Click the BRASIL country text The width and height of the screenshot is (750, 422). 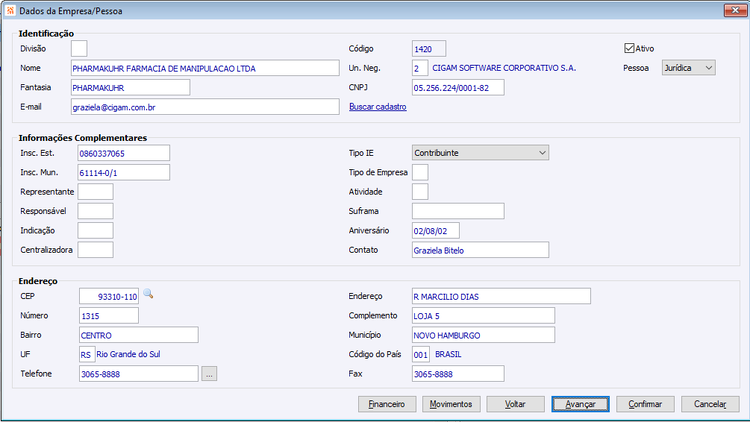pyautogui.click(x=448, y=354)
